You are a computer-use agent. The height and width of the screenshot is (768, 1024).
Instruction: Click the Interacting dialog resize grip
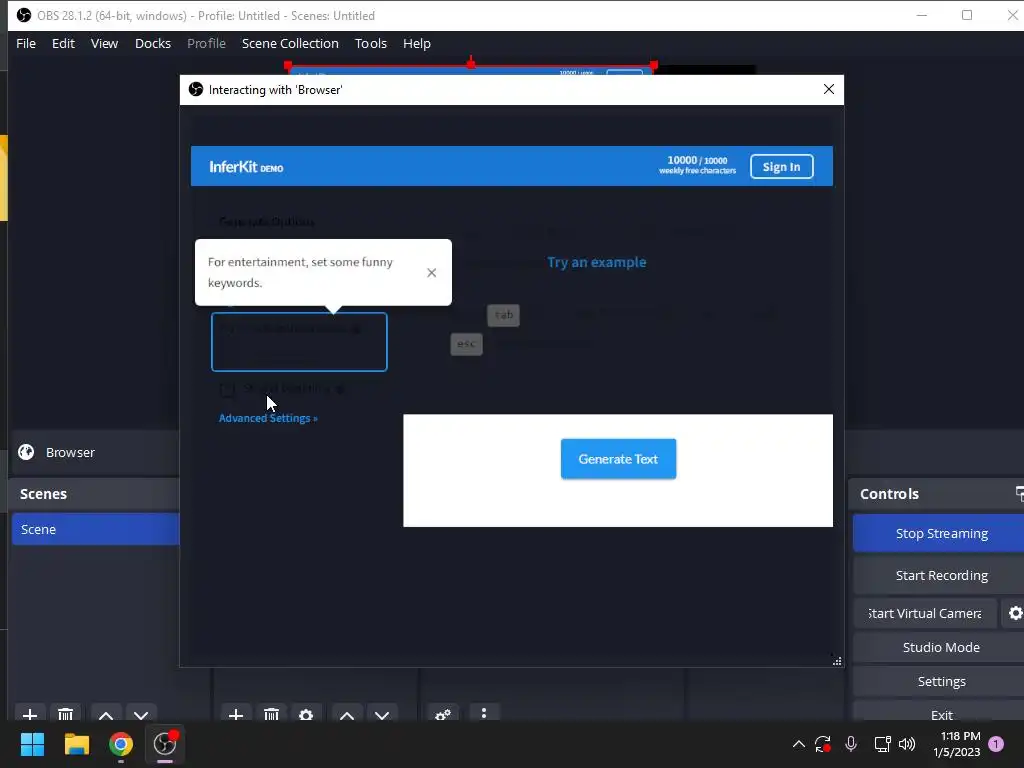point(837,660)
